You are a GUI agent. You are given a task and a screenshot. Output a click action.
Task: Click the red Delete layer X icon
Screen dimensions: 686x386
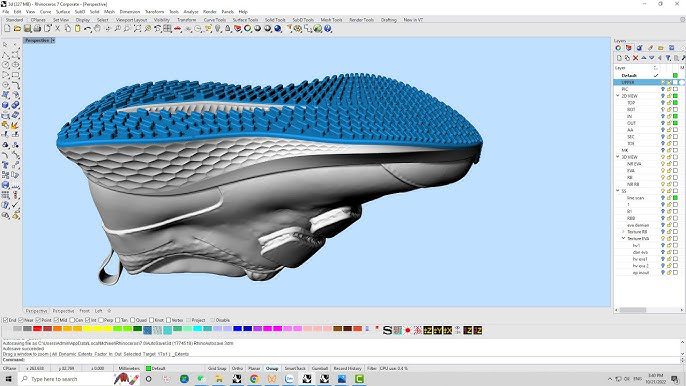tap(635, 58)
